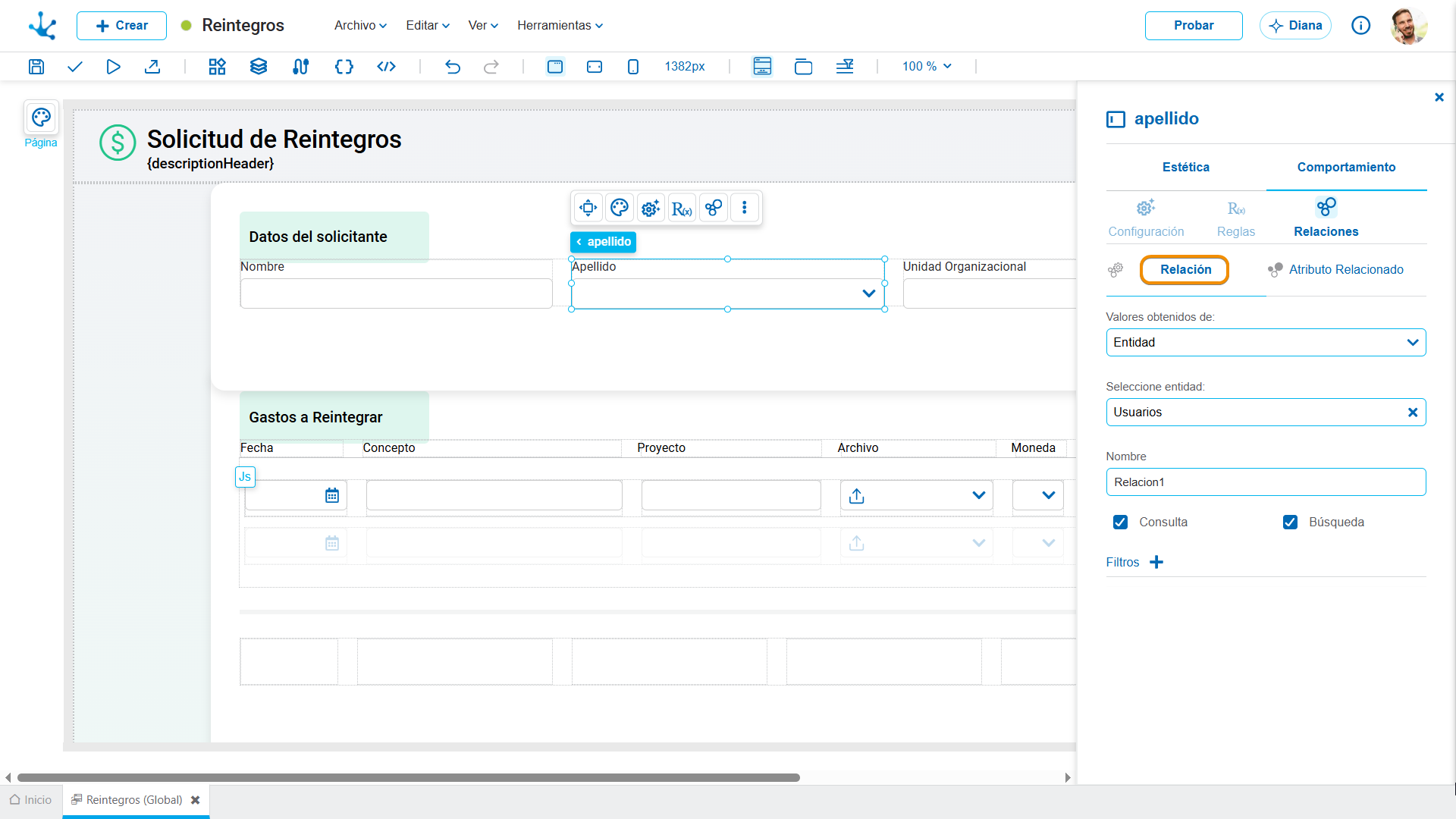The width and height of the screenshot is (1456, 819).
Task: Toggle the header layout view icon
Action: (762, 67)
